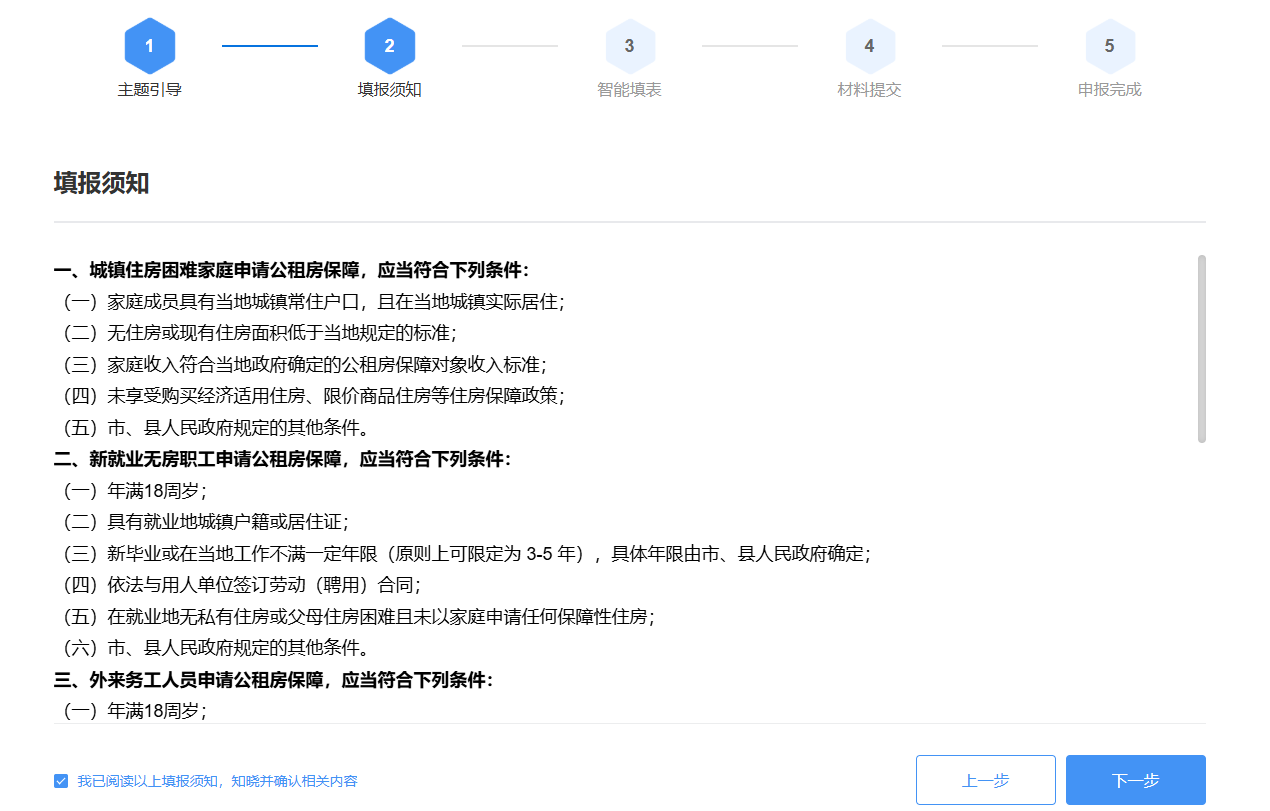Viewport: 1270px width, 811px height.
Task: Click the 我已阅读以上填报须知 confirmation text
Action: coord(217,781)
